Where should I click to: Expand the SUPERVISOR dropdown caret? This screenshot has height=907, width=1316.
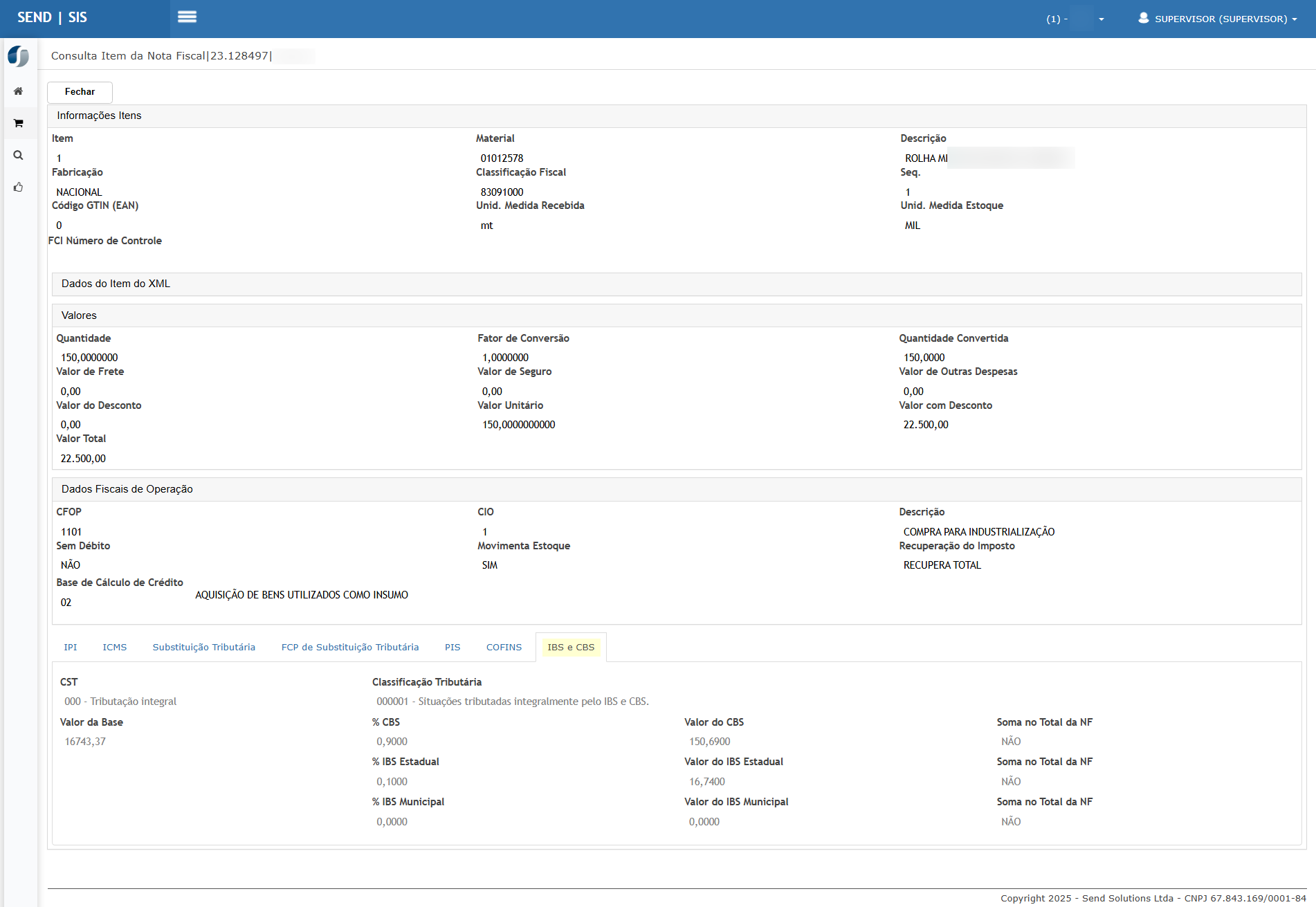1295,19
